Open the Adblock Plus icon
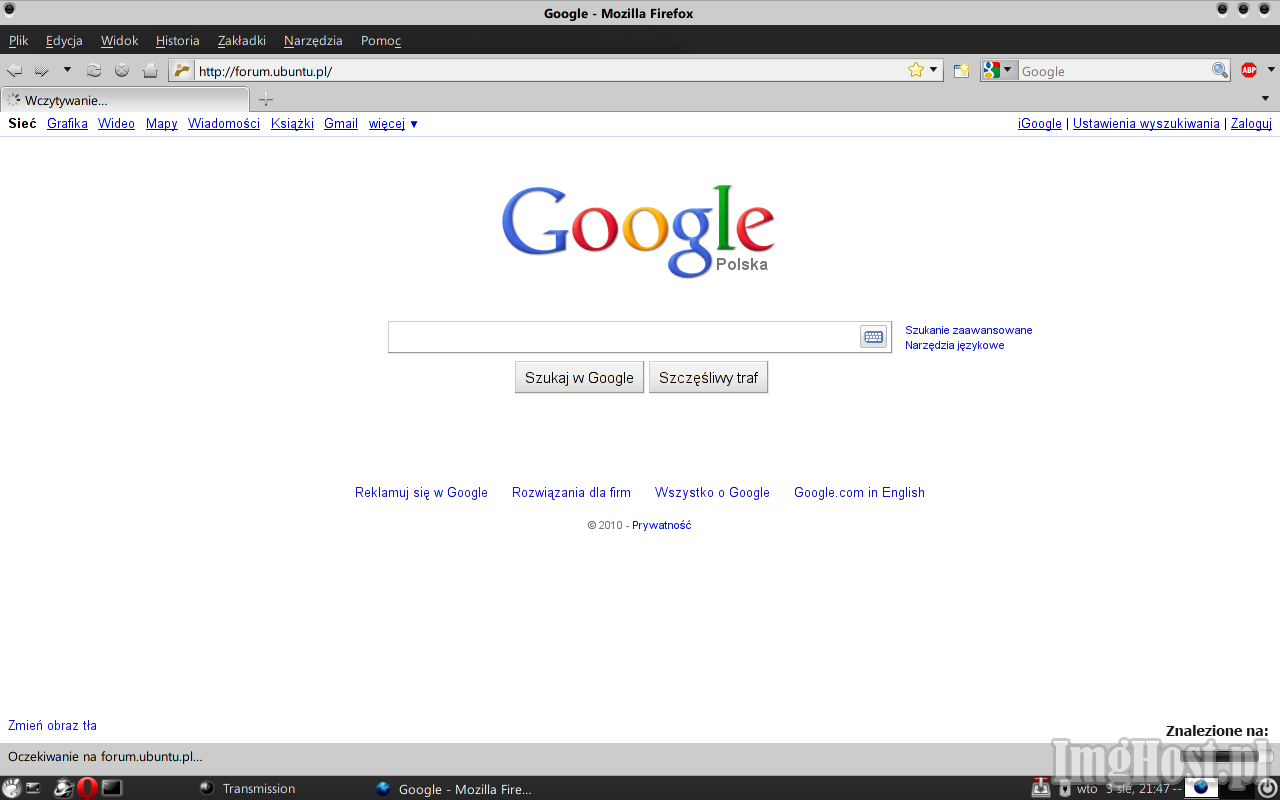Screen dimensions: 1280x800 click(1249, 70)
